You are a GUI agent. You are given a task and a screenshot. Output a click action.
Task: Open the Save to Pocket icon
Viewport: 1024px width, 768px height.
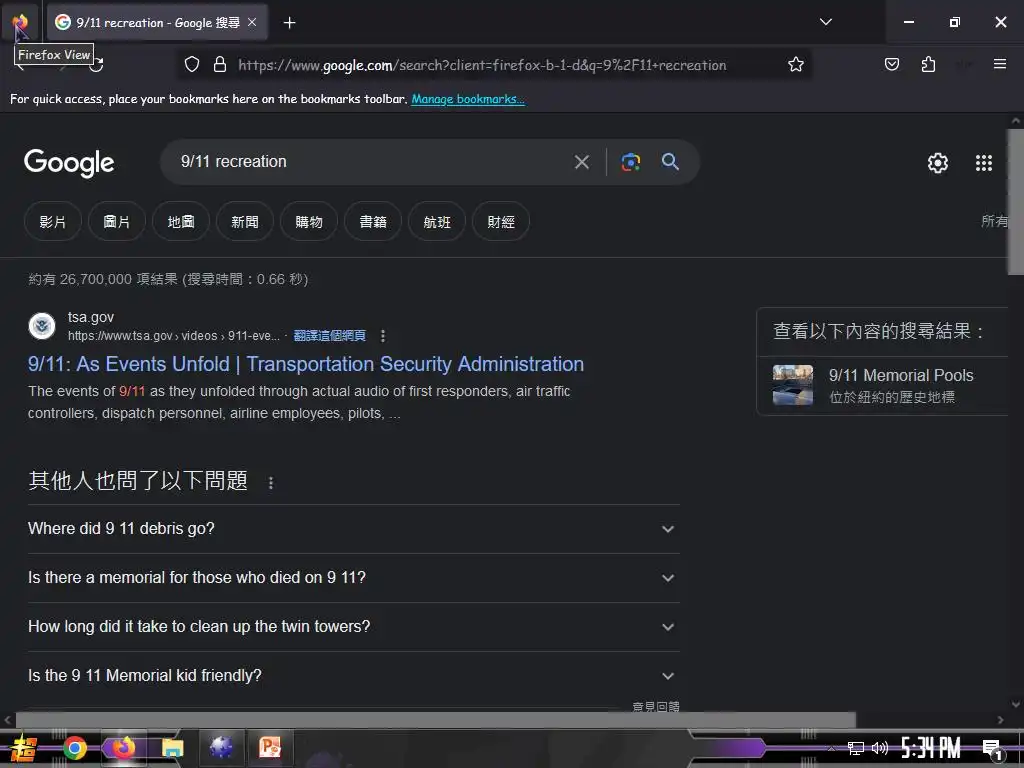[891, 64]
